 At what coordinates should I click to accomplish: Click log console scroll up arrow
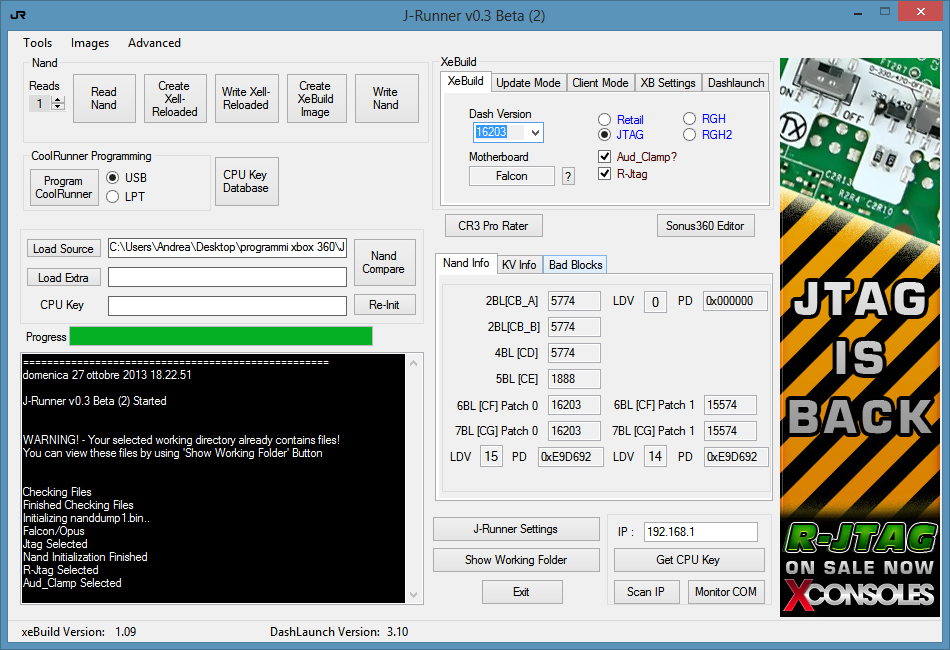click(413, 363)
